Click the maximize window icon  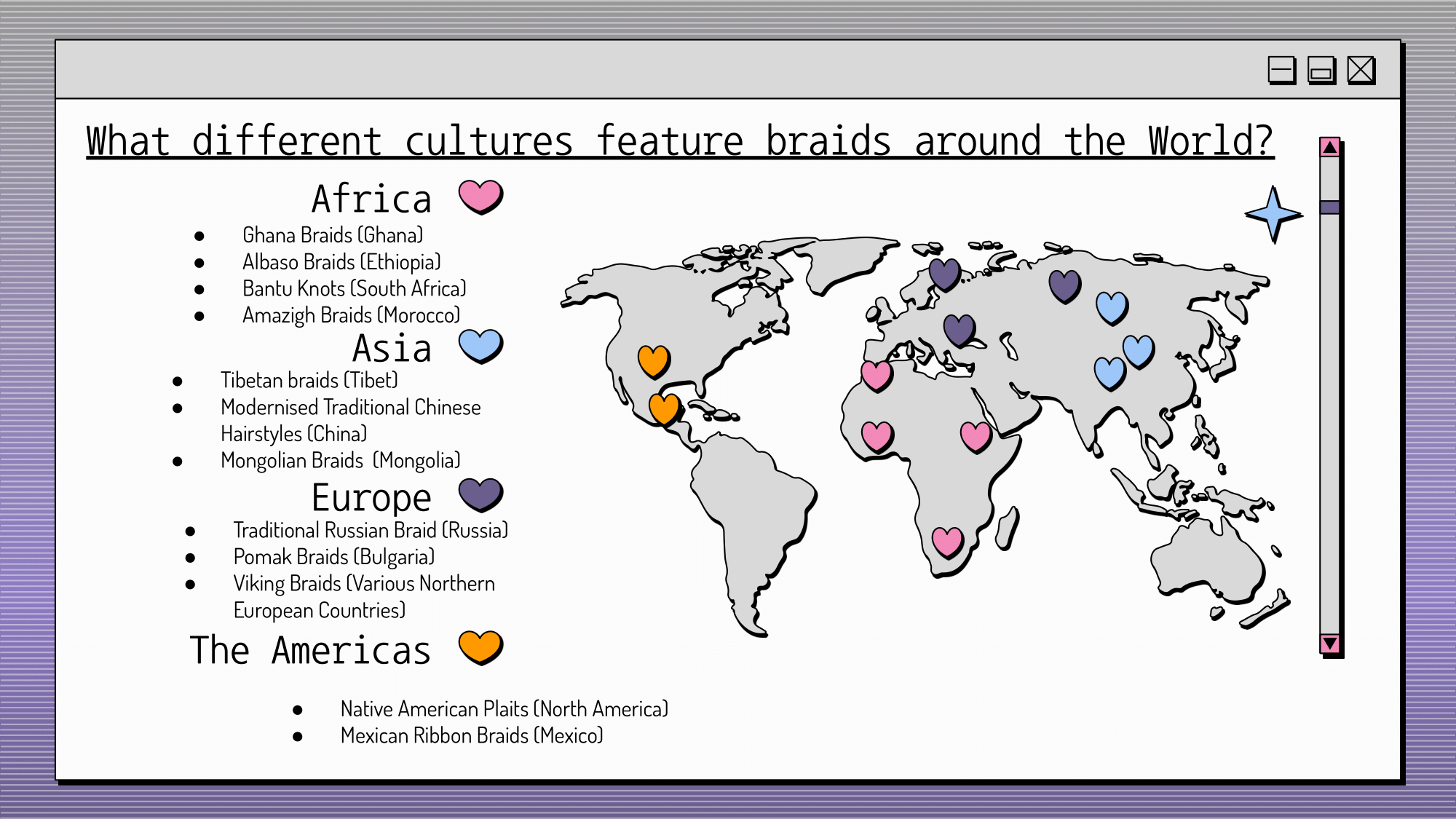[x=1321, y=71]
